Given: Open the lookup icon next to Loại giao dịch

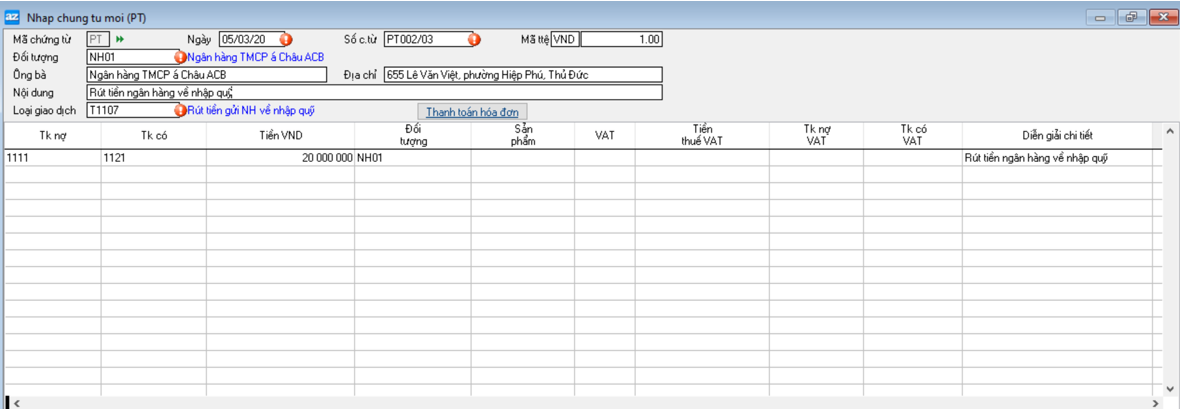Looking at the screenshot, I should tap(181, 110).
